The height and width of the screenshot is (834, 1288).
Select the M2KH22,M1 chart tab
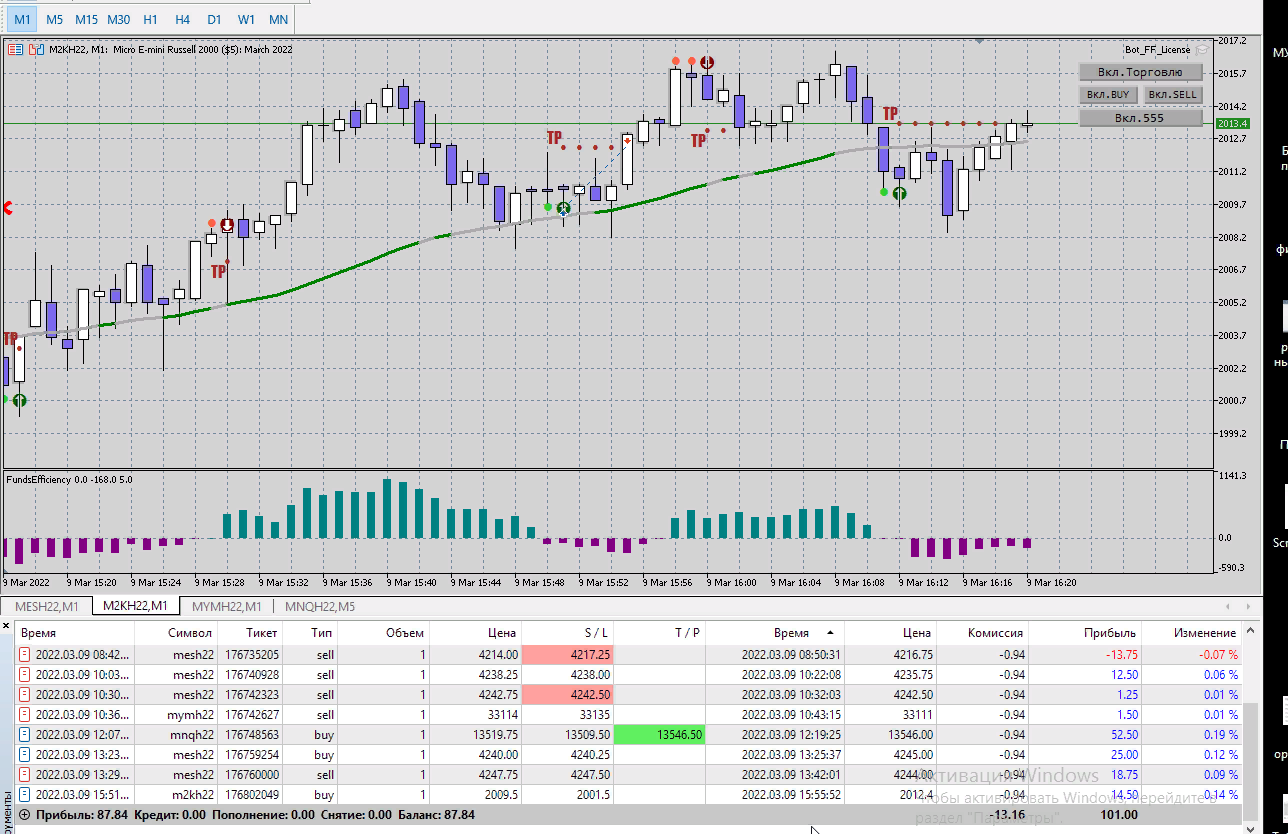134,606
